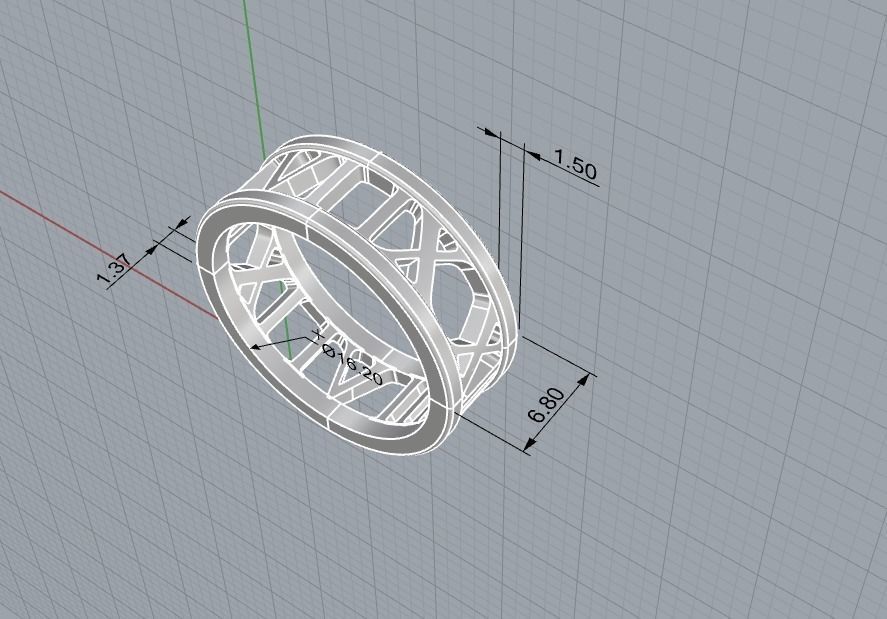Select the 1.50 dimension text
This screenshot has width=887, height=619.
[574, 165]
